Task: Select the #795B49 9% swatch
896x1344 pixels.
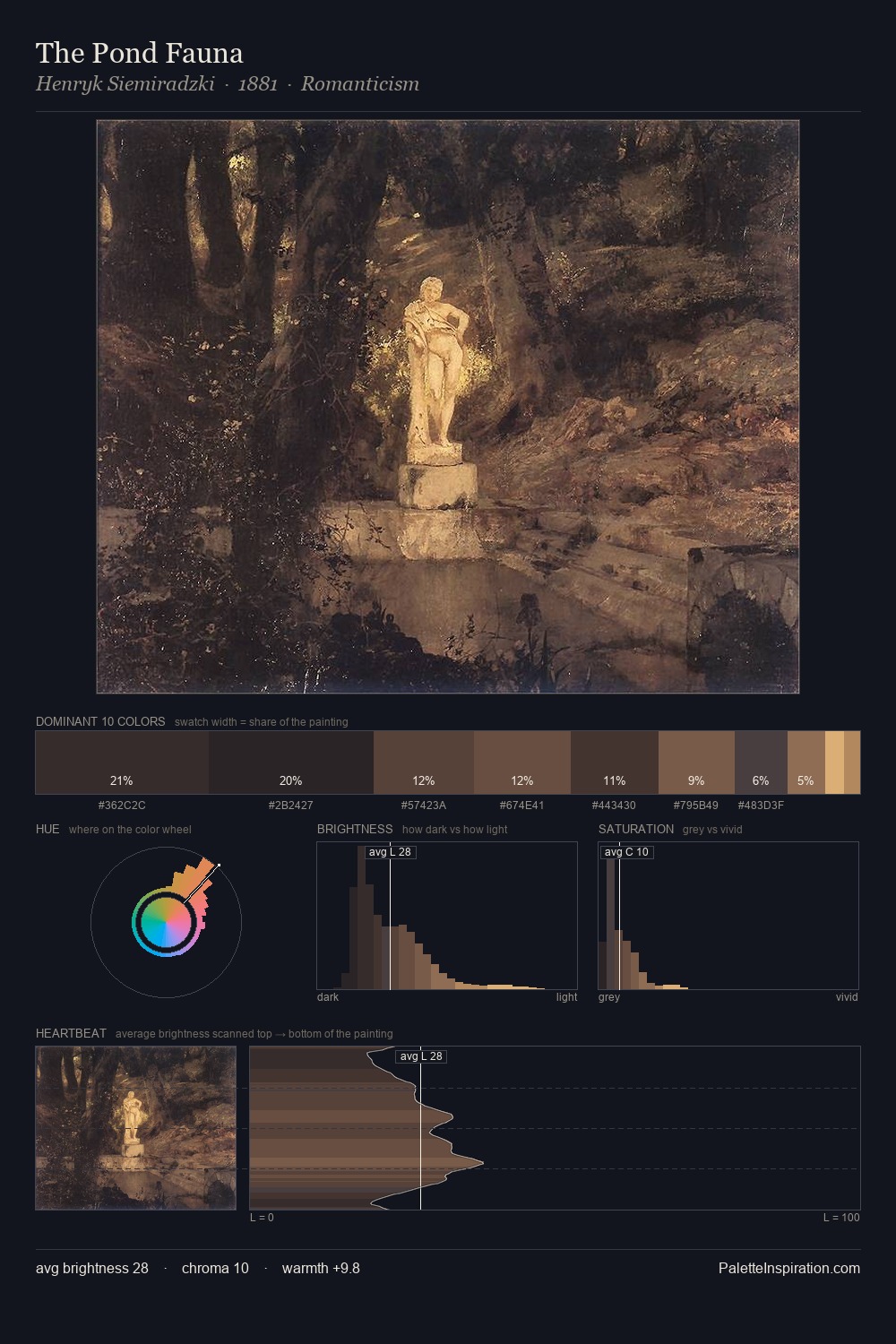Action: pos(696,762)
